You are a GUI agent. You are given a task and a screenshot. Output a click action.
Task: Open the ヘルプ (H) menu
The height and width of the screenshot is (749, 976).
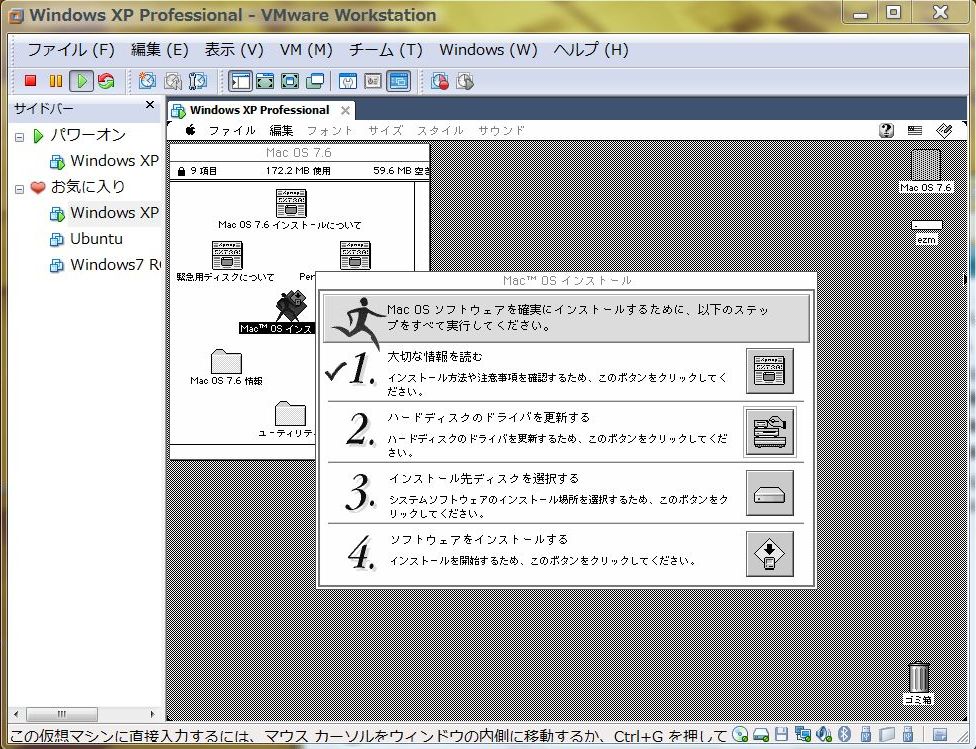pyautogui.click(x=591, y=50)
